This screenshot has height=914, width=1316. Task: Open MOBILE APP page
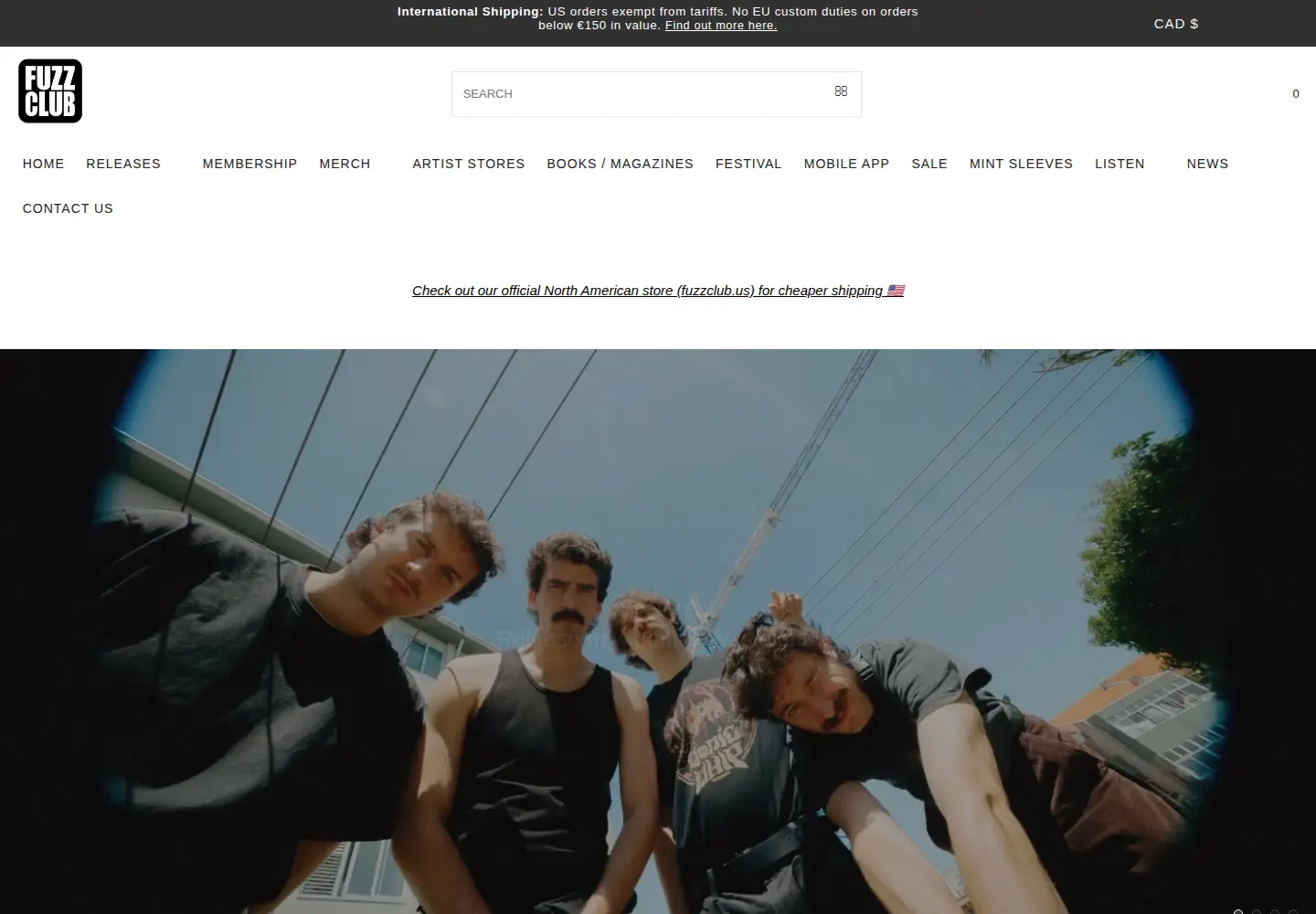[846, 164]
